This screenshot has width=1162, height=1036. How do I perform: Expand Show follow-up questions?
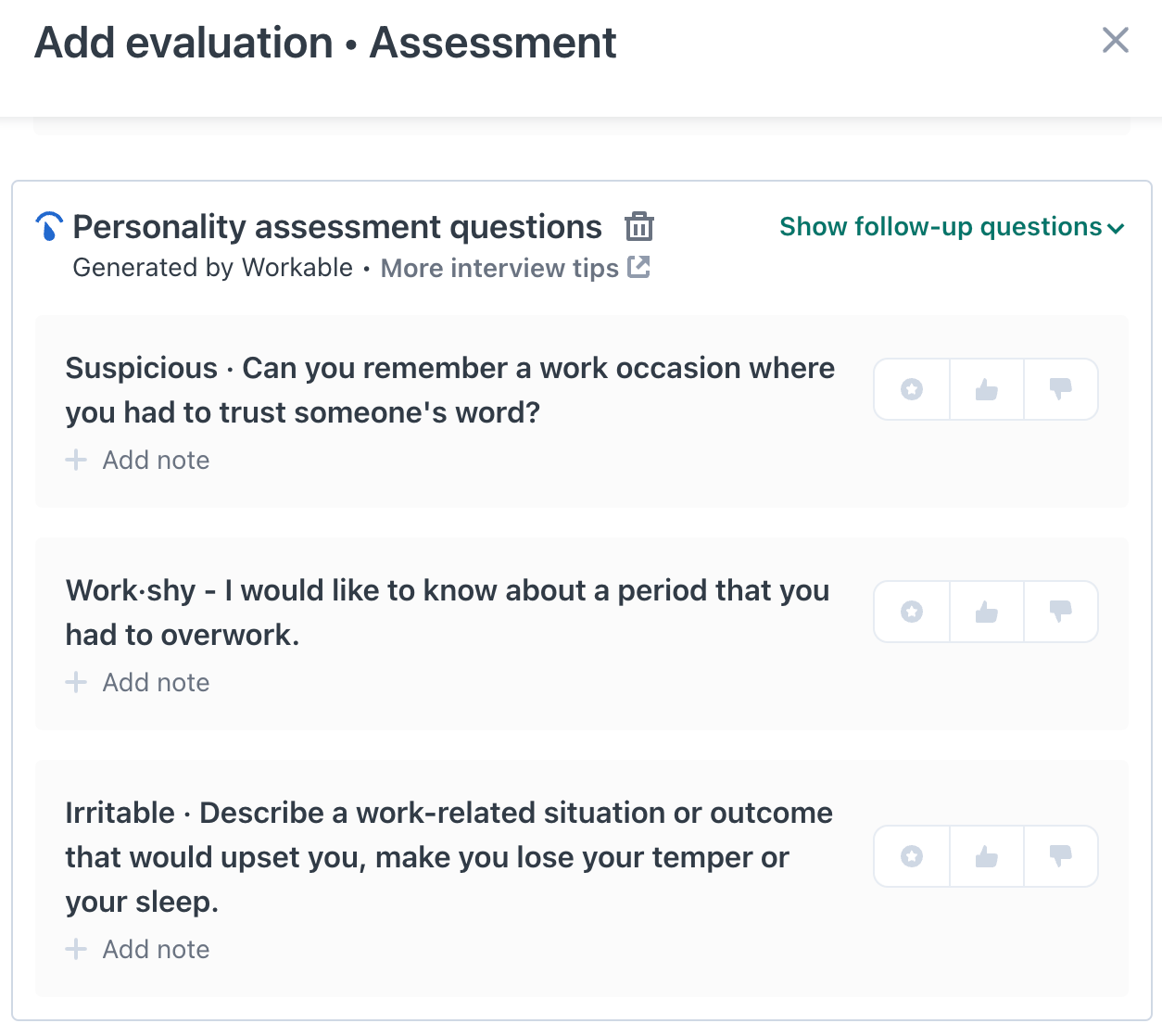click(x=941, y=227)
